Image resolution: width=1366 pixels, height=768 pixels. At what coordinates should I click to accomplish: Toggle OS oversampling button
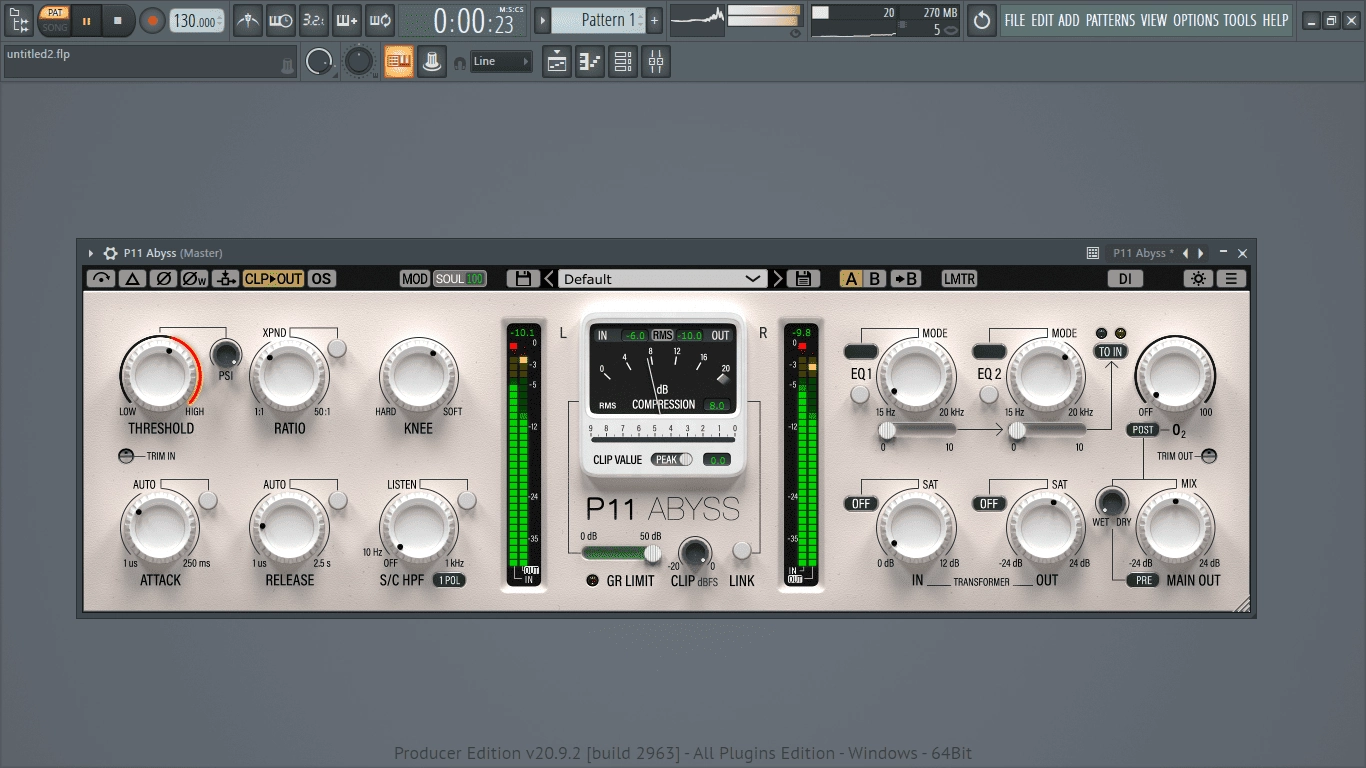321,279
